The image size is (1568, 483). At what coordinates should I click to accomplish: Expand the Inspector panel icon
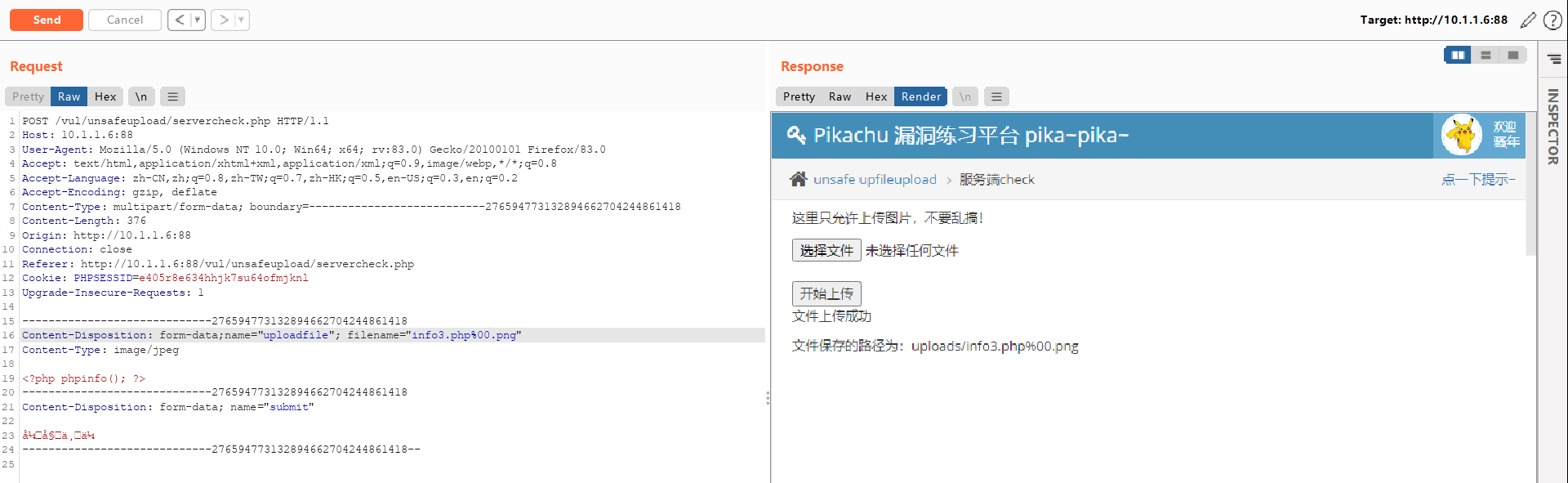click(x=1554, y=59)
